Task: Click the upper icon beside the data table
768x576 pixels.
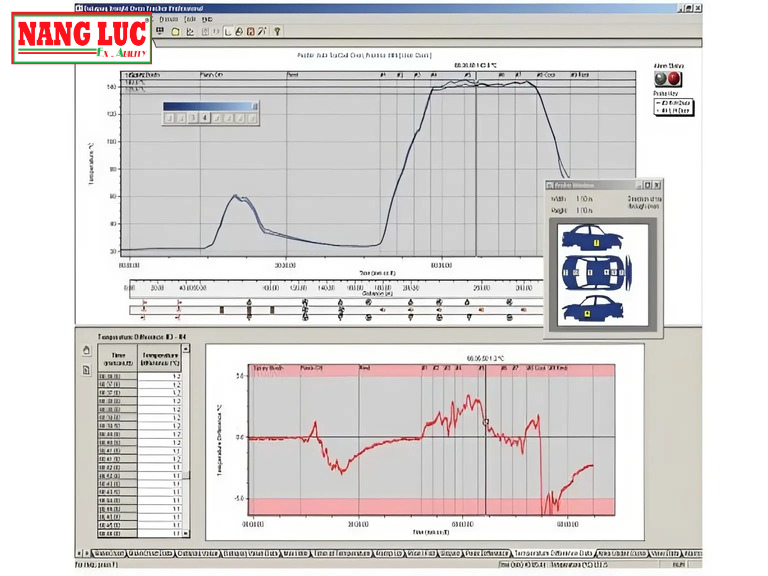Action: pos(86,349)
